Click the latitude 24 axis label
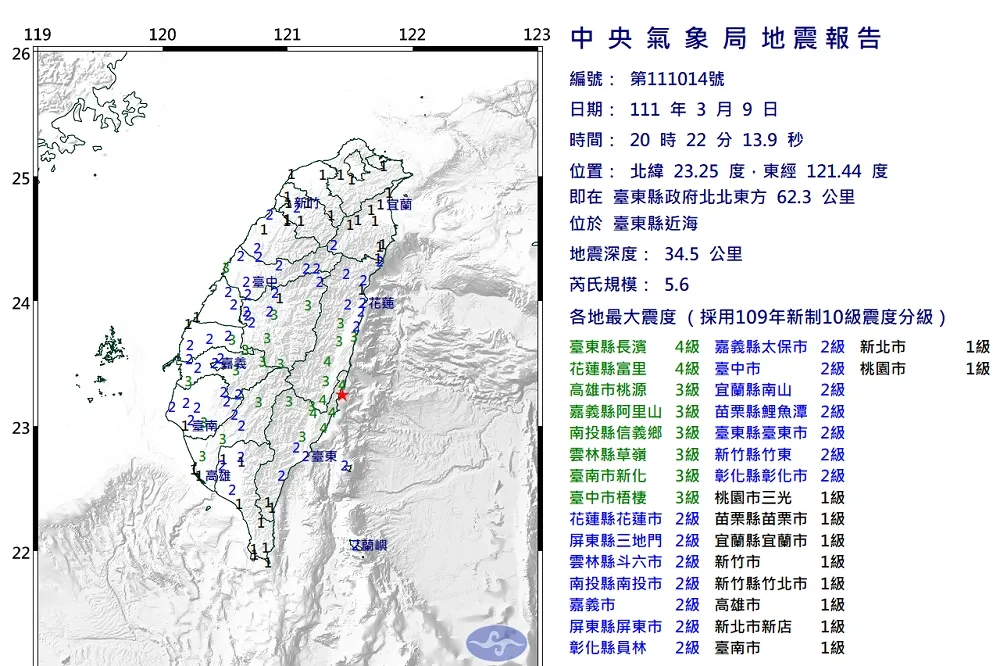The width and height of the screenshot is (1000, 666). click(x=21, y=303)
